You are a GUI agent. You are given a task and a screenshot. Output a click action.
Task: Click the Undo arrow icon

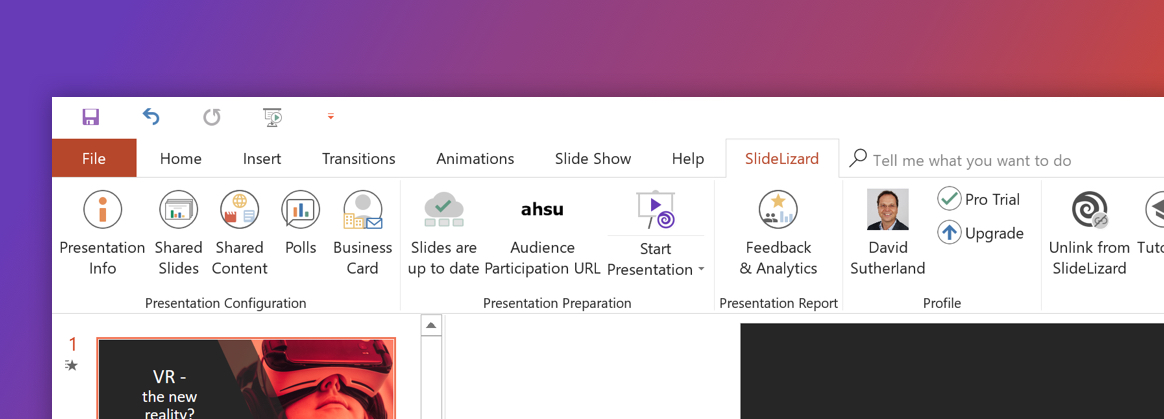(x=151, y=117)
